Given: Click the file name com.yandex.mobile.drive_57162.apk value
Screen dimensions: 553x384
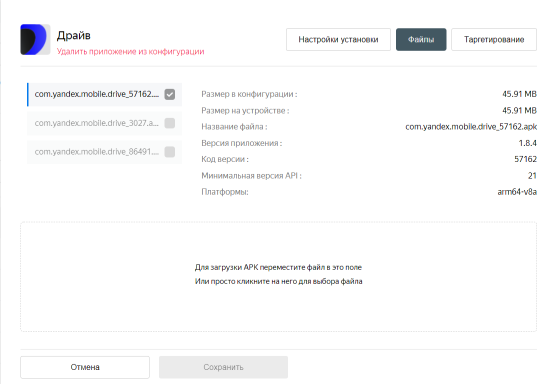Looking at the screenshot, I should (x=471, y=127).
